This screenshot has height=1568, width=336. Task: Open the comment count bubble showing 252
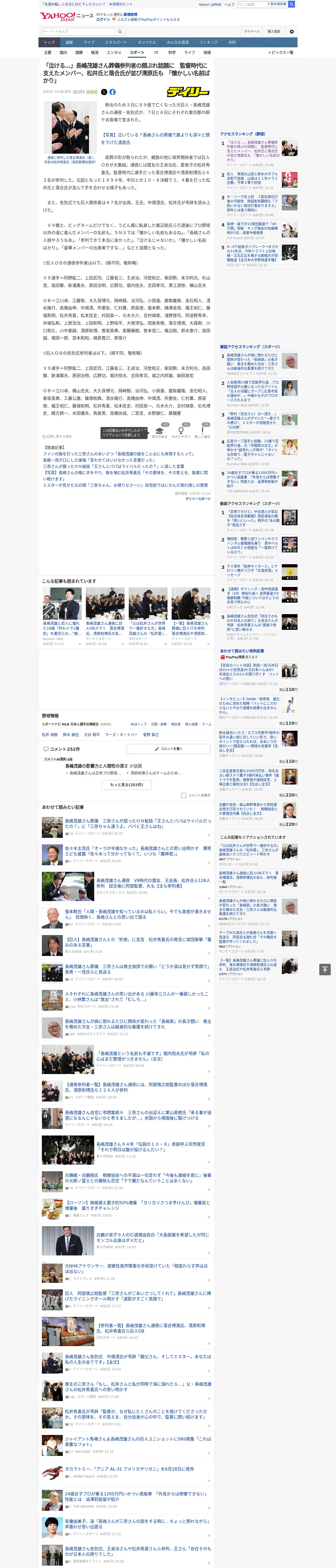click(x=79, y=92)
